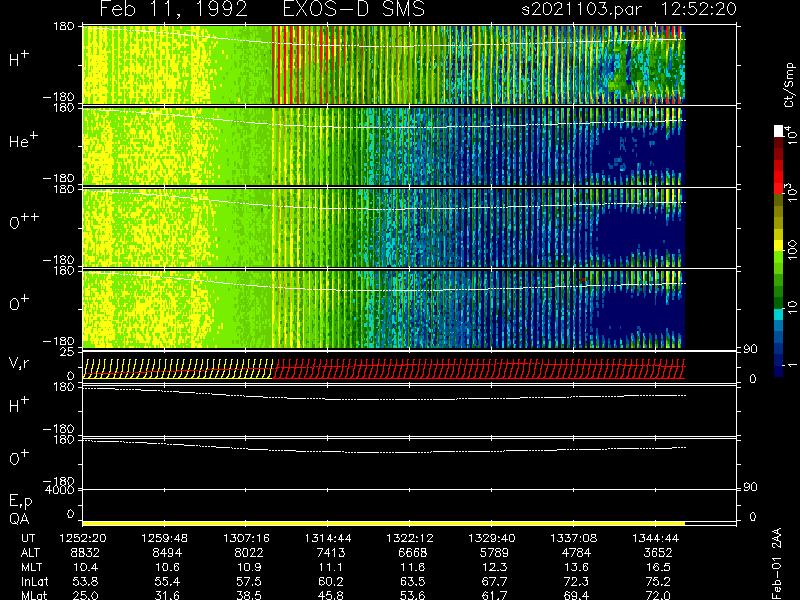800x600 pixels.
Task: Click the 'InLat' row label
Action: pyautogui.click(x=35, y=581)
